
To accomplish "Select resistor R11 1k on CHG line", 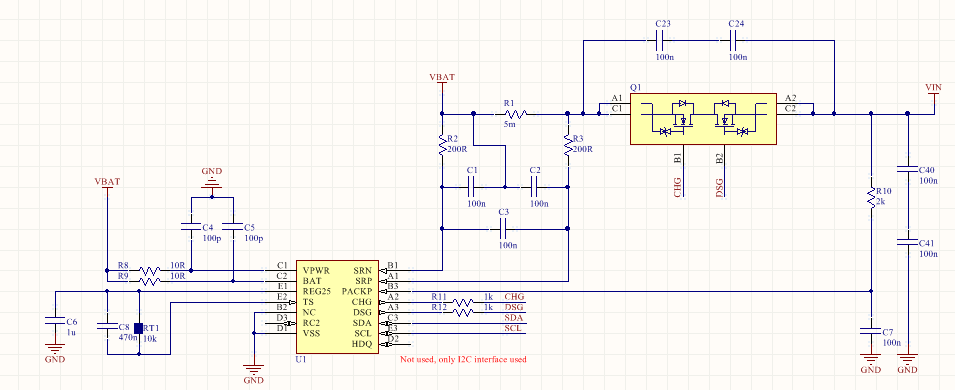I will 464,302.
